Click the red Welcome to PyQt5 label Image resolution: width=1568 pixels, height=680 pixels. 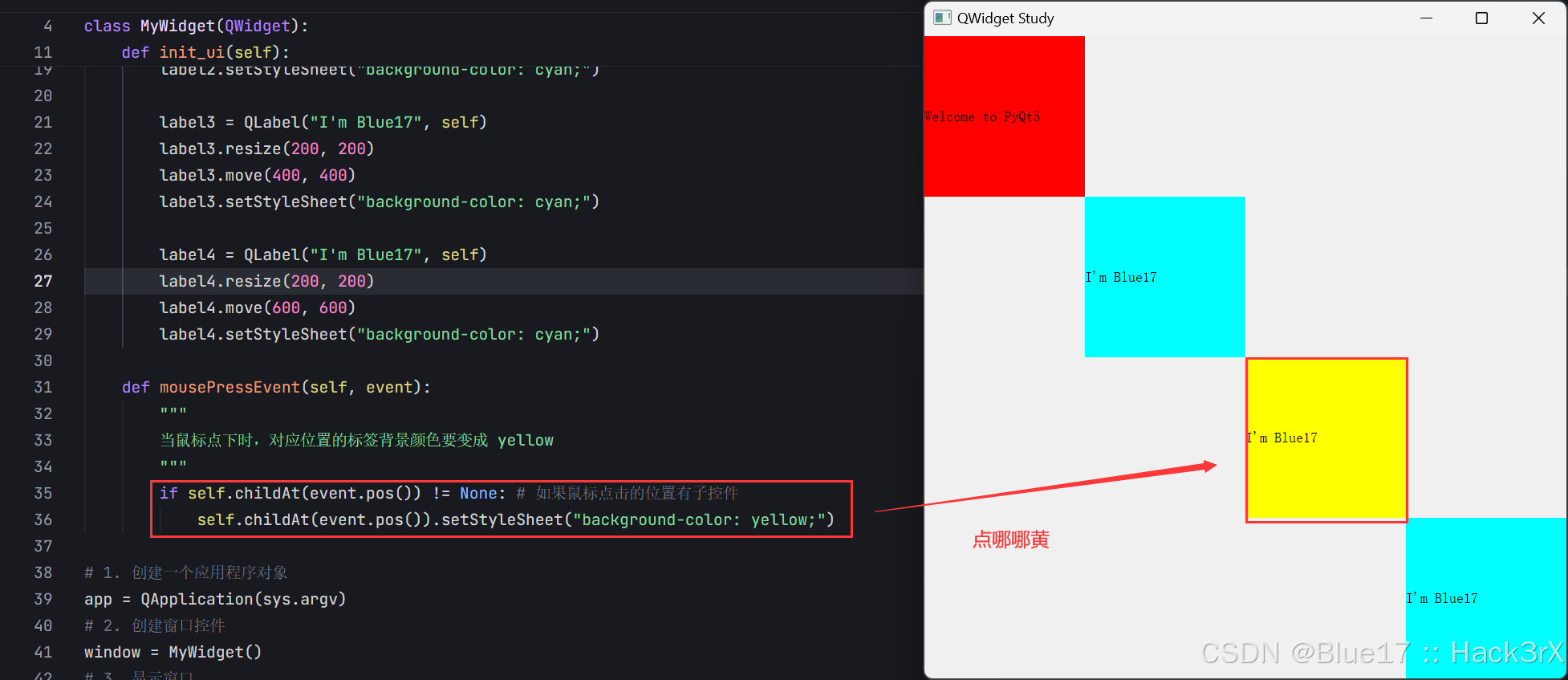[1003, 116]
